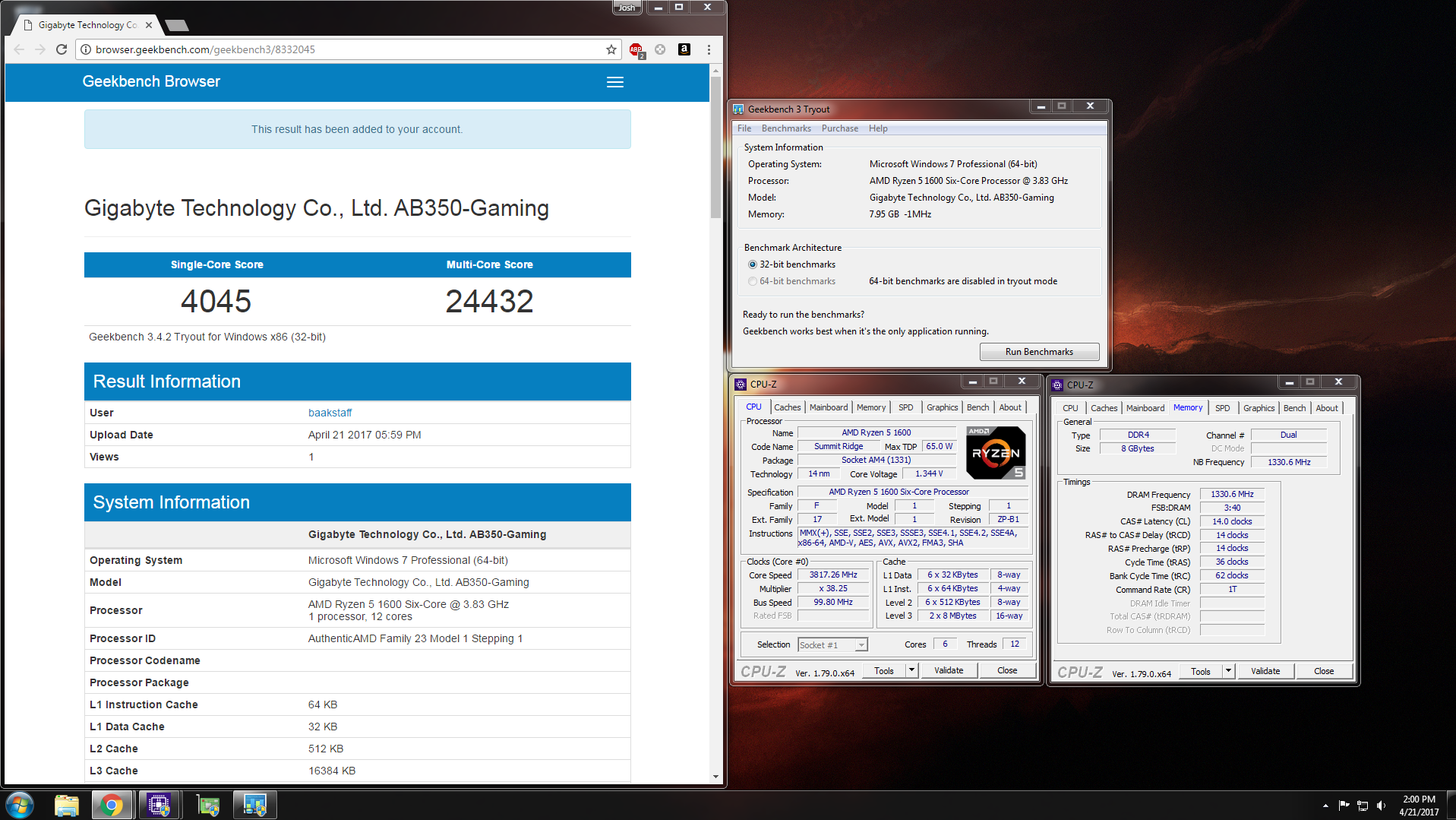Click left CPU-Z window title icon
Image resolution: width=1456 pixels, height=820 pixels.
click(x=741, y=385)
